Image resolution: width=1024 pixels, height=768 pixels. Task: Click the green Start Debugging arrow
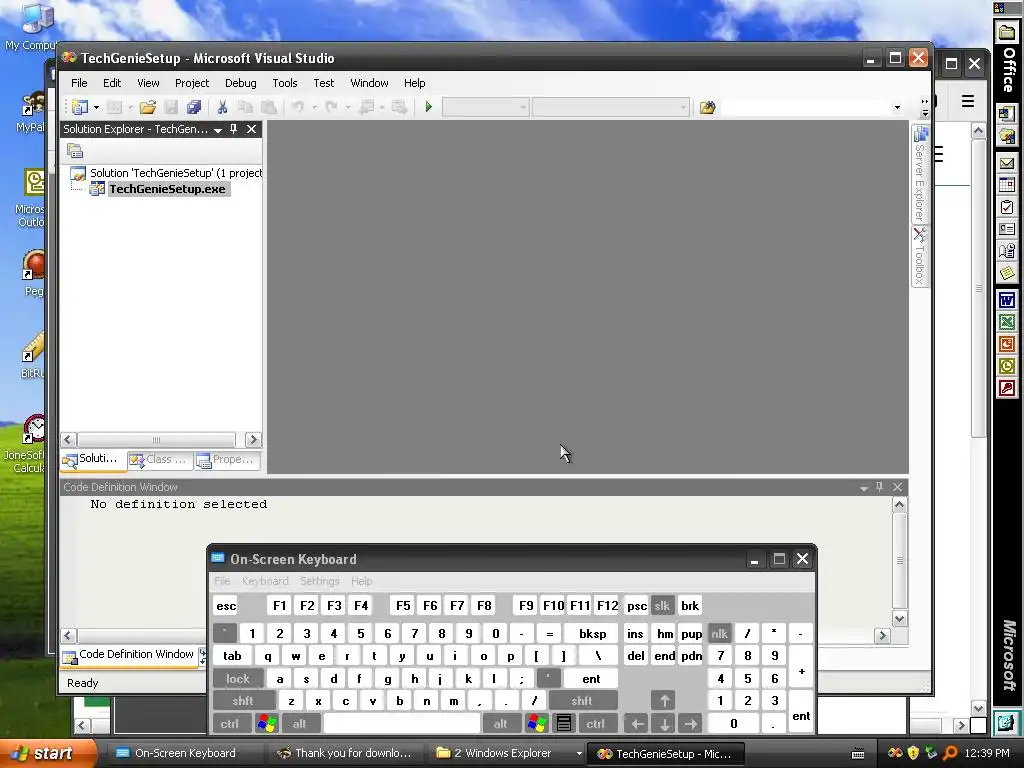[428, 106]
